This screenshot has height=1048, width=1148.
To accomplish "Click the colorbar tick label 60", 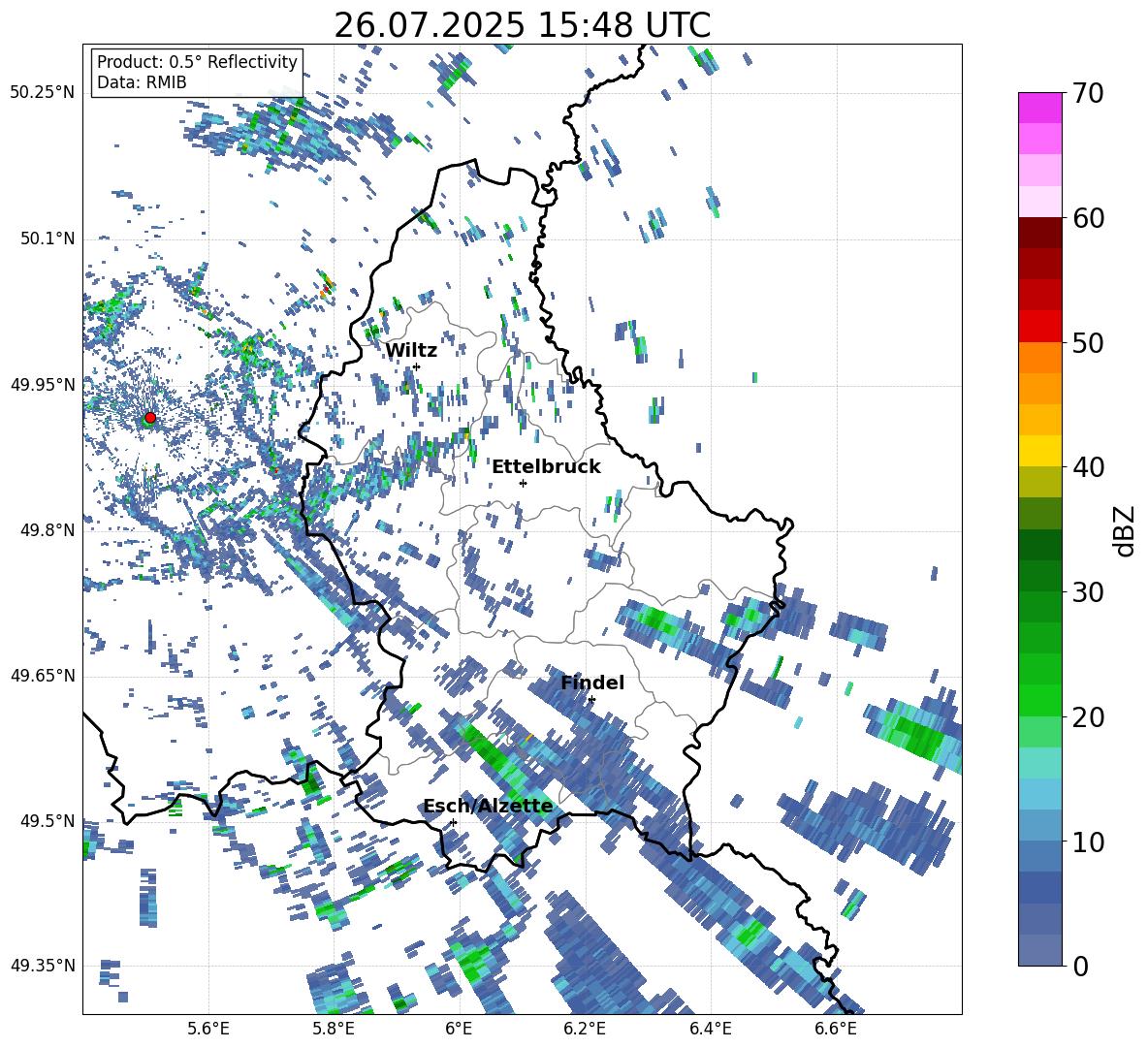I will (1088, 218).
